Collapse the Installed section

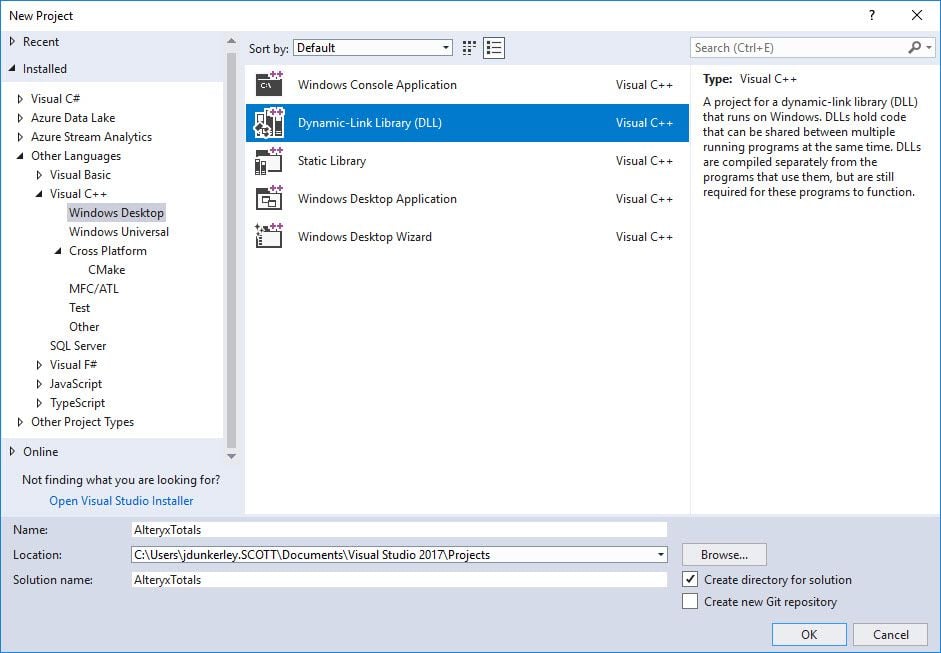tap(12, 68)
